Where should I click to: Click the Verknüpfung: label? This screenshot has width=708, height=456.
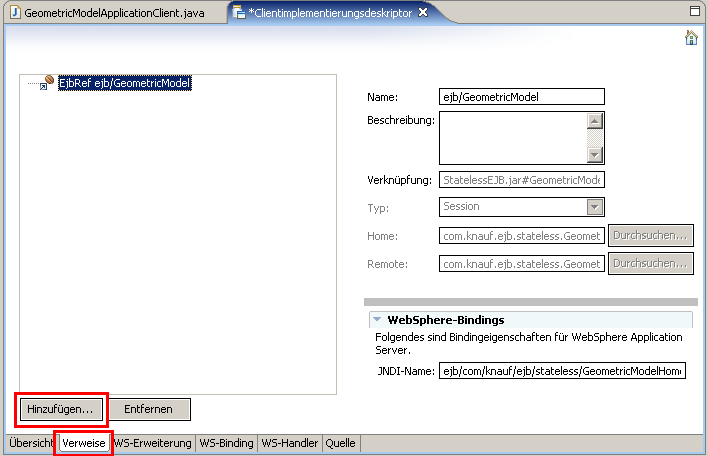pos(399,180)
